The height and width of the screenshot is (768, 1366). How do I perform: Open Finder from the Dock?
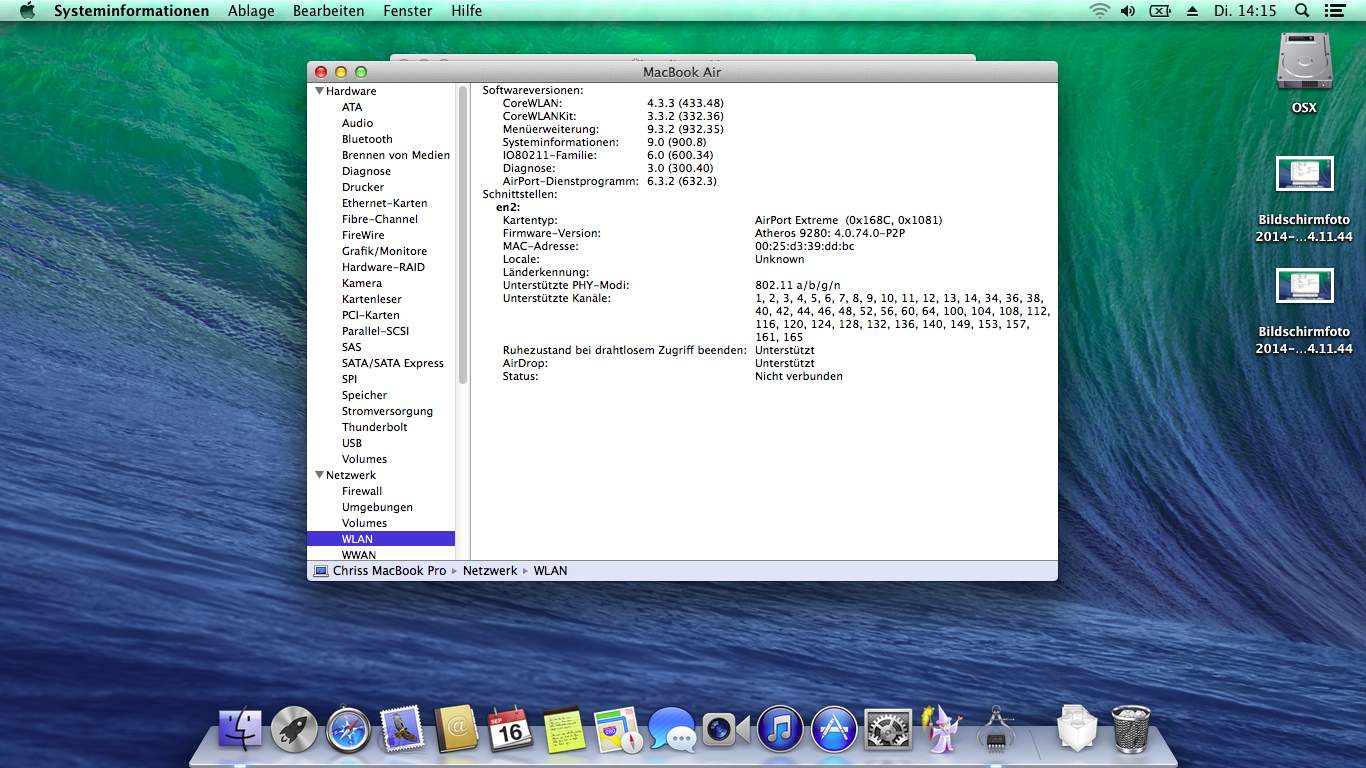[x=240, y=730]
